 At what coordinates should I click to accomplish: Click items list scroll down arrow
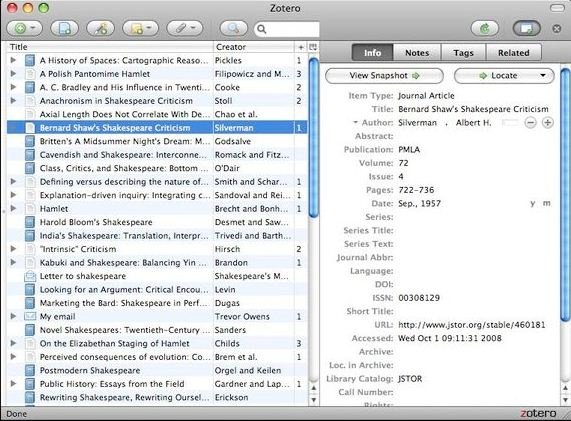tap(313, 400)
